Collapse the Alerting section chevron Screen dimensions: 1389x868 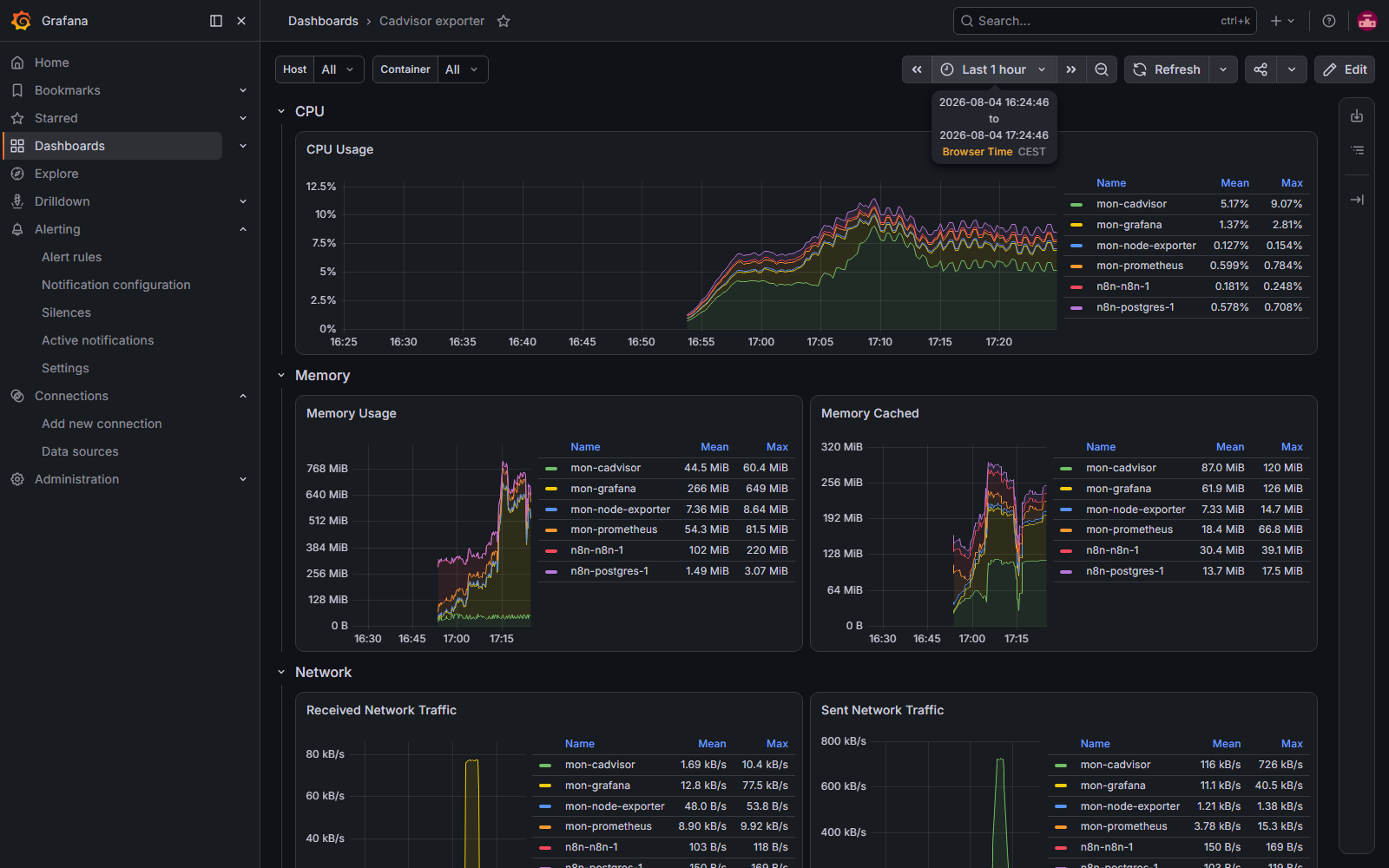point(243,229)
